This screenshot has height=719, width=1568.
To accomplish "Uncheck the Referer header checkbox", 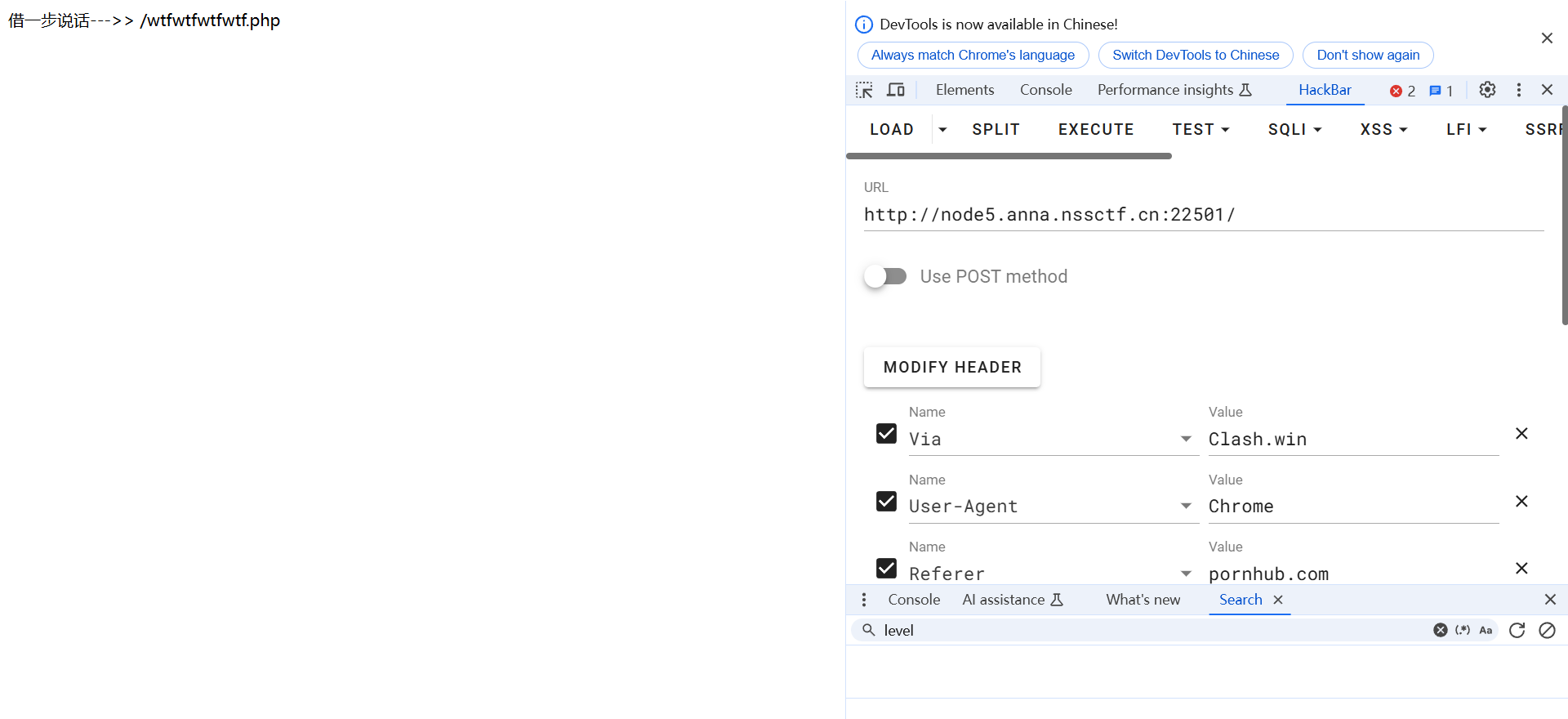I will [x=886, y=568].
